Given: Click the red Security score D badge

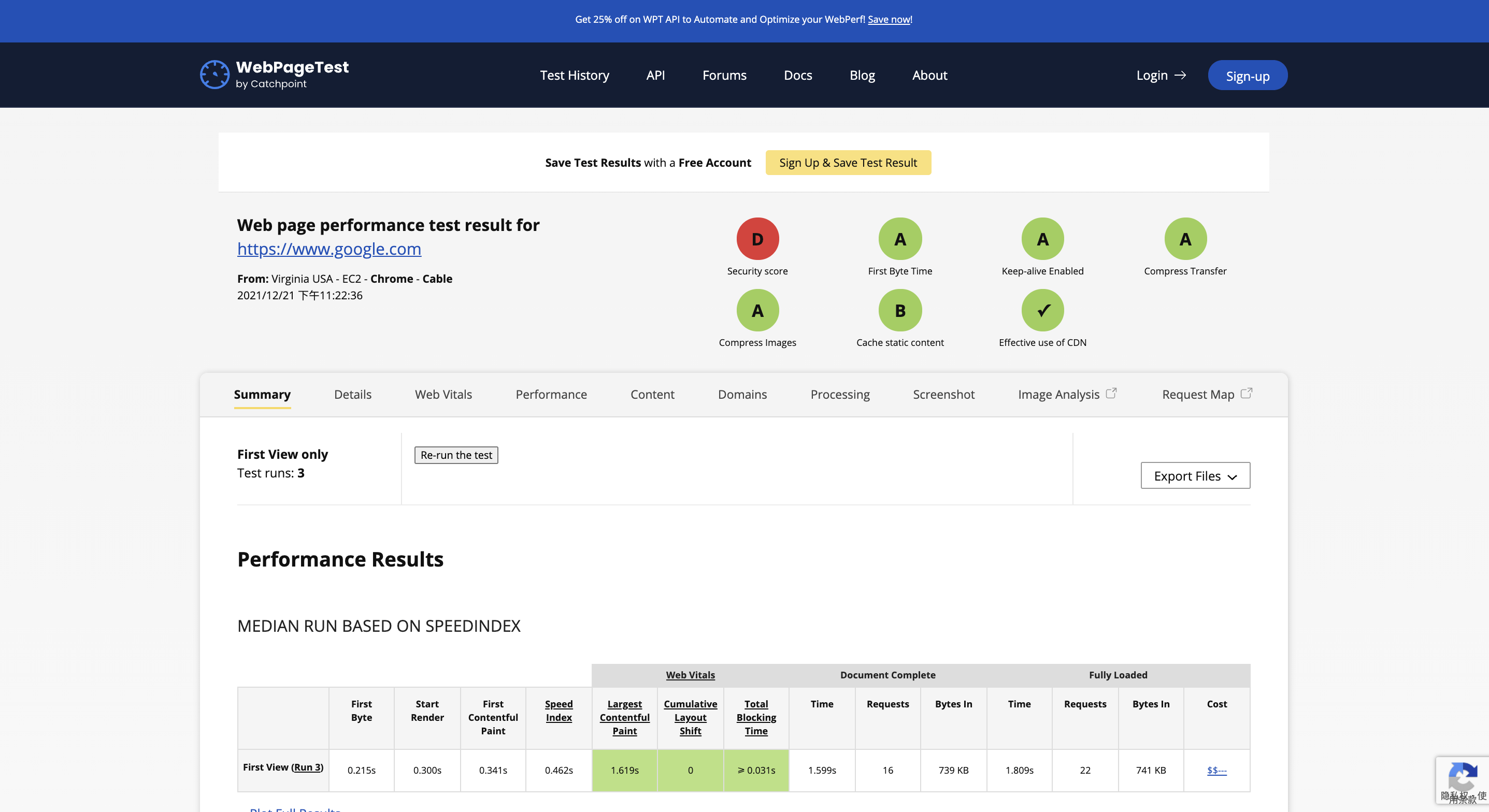Looking at the screenshot, I should 757,239.
